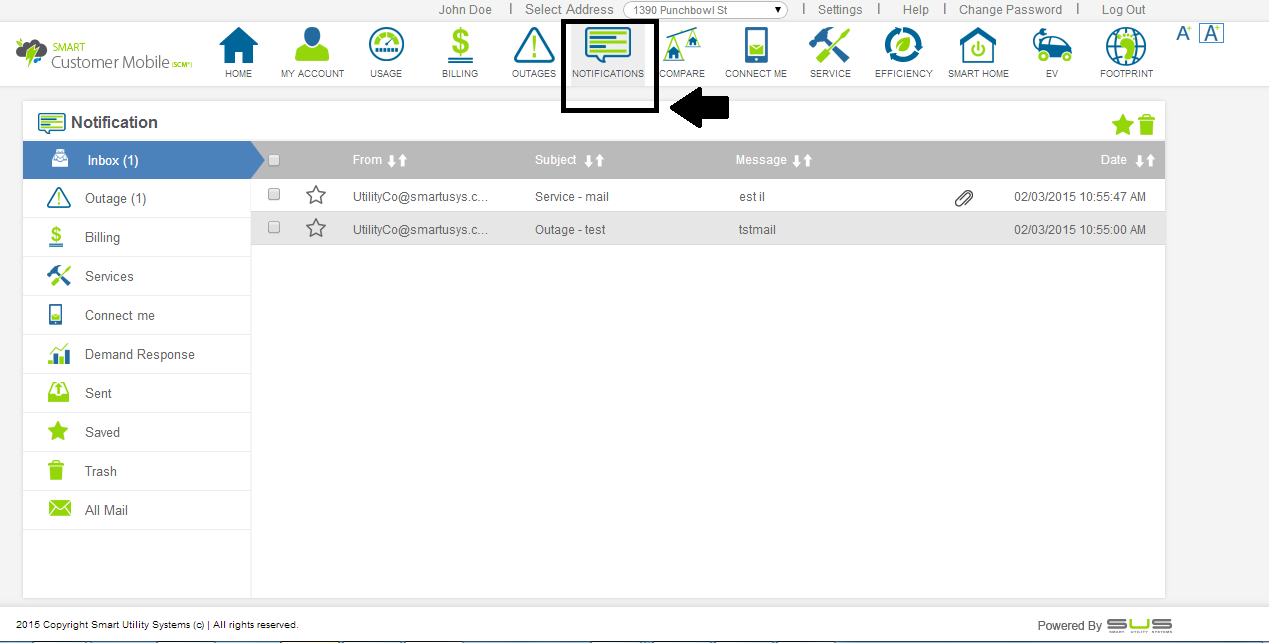Viewport: 1269px width, 643px height.
Task: Sort messages by the Date column
Action: (1145, 161)
